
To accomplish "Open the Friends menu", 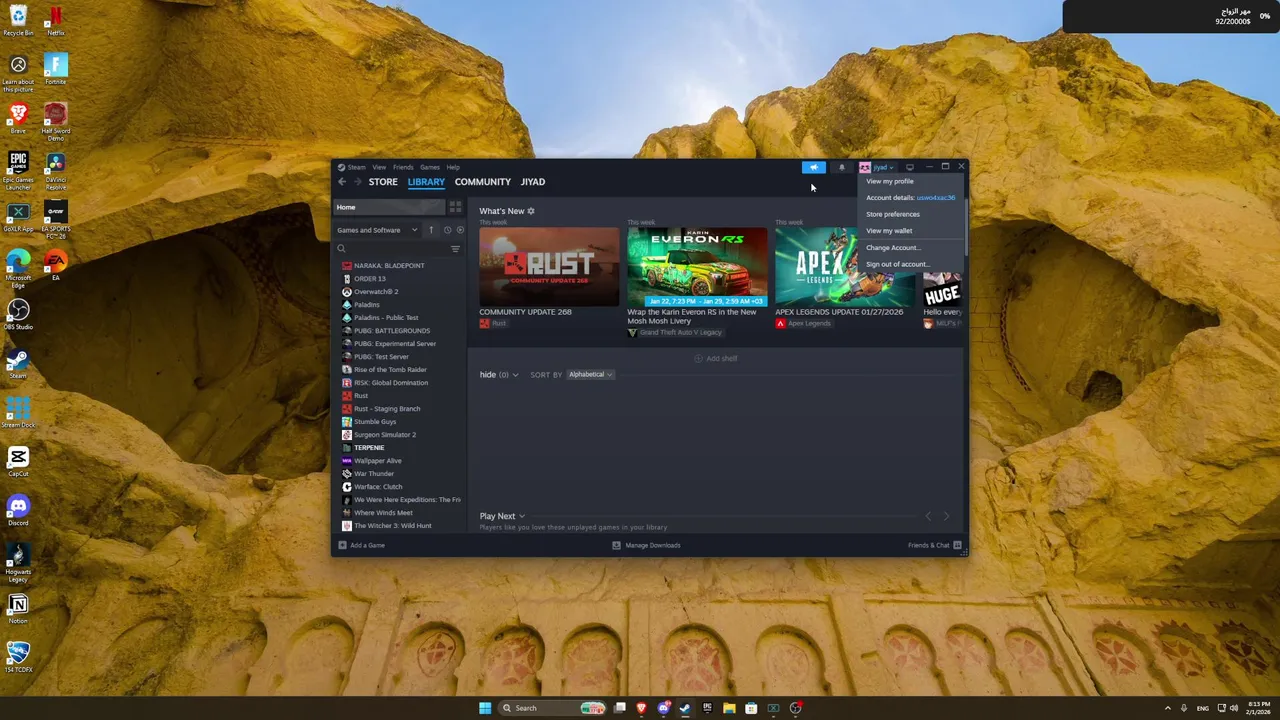I will [x=403, y=167].
